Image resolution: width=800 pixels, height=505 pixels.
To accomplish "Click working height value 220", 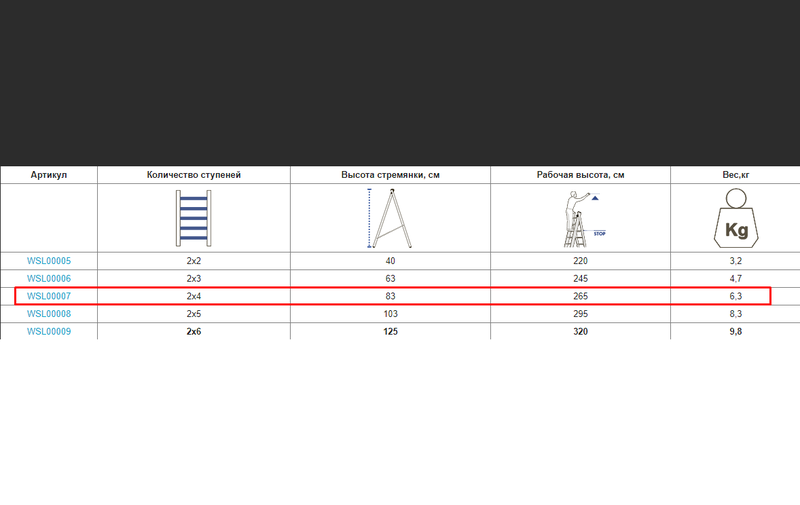I will pos(581,261).
